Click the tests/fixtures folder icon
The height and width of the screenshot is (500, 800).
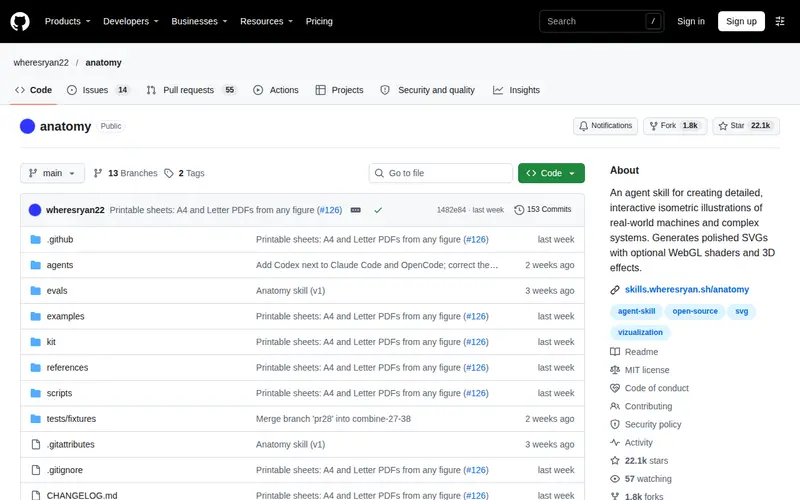(x=35, y=418)
